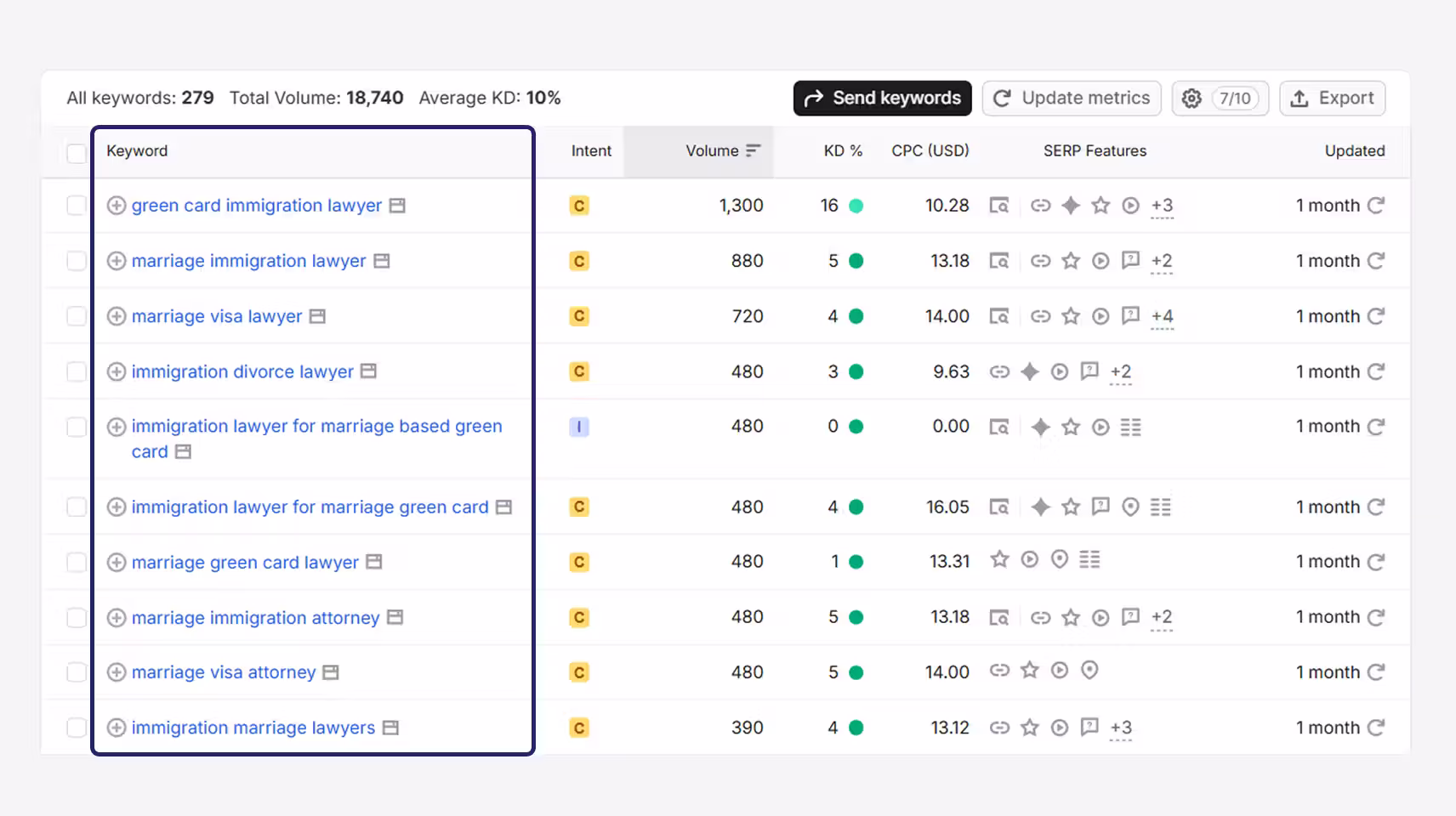Sort by CPC (USD) column header
The image size is (1456, 816).
coord(930,150)
